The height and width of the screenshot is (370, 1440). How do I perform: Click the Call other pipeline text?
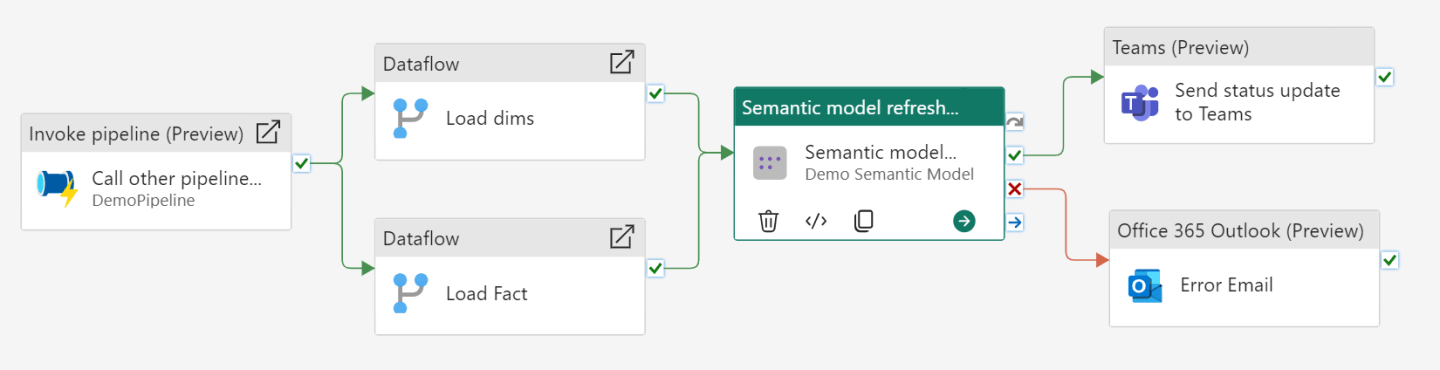click(176, 179)
